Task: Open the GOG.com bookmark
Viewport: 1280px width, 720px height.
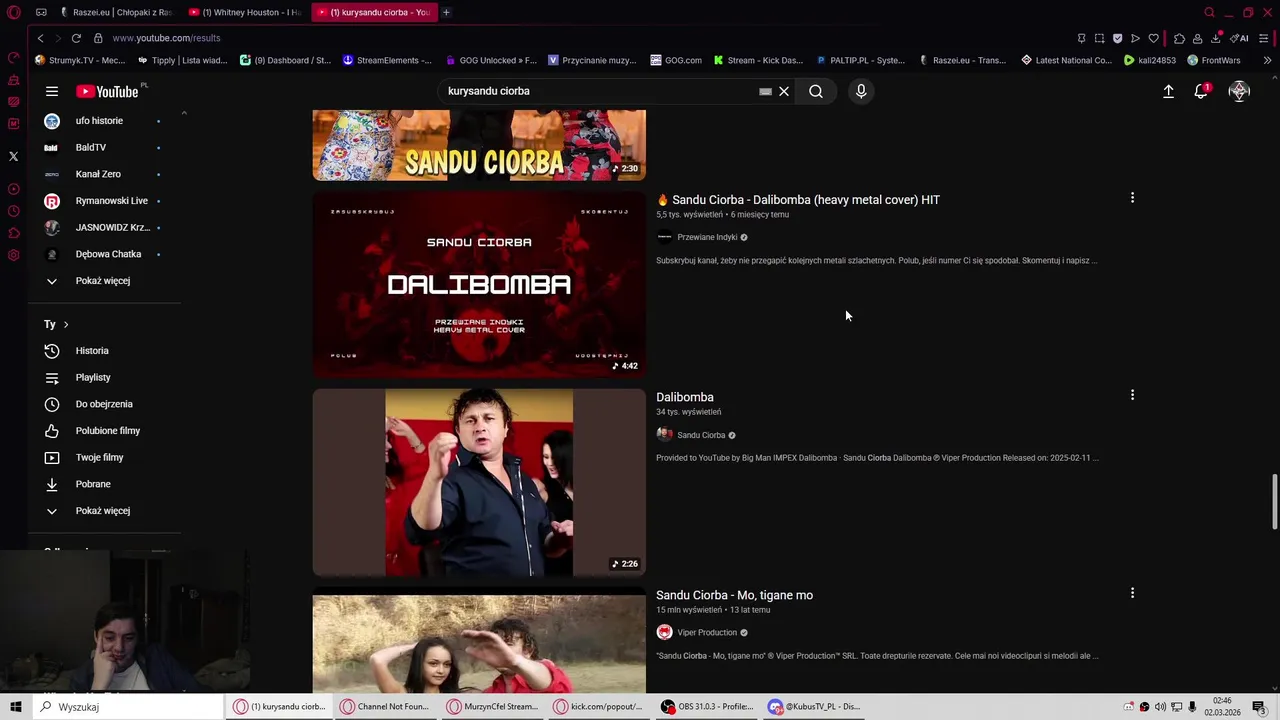Action: click(676, 60)
